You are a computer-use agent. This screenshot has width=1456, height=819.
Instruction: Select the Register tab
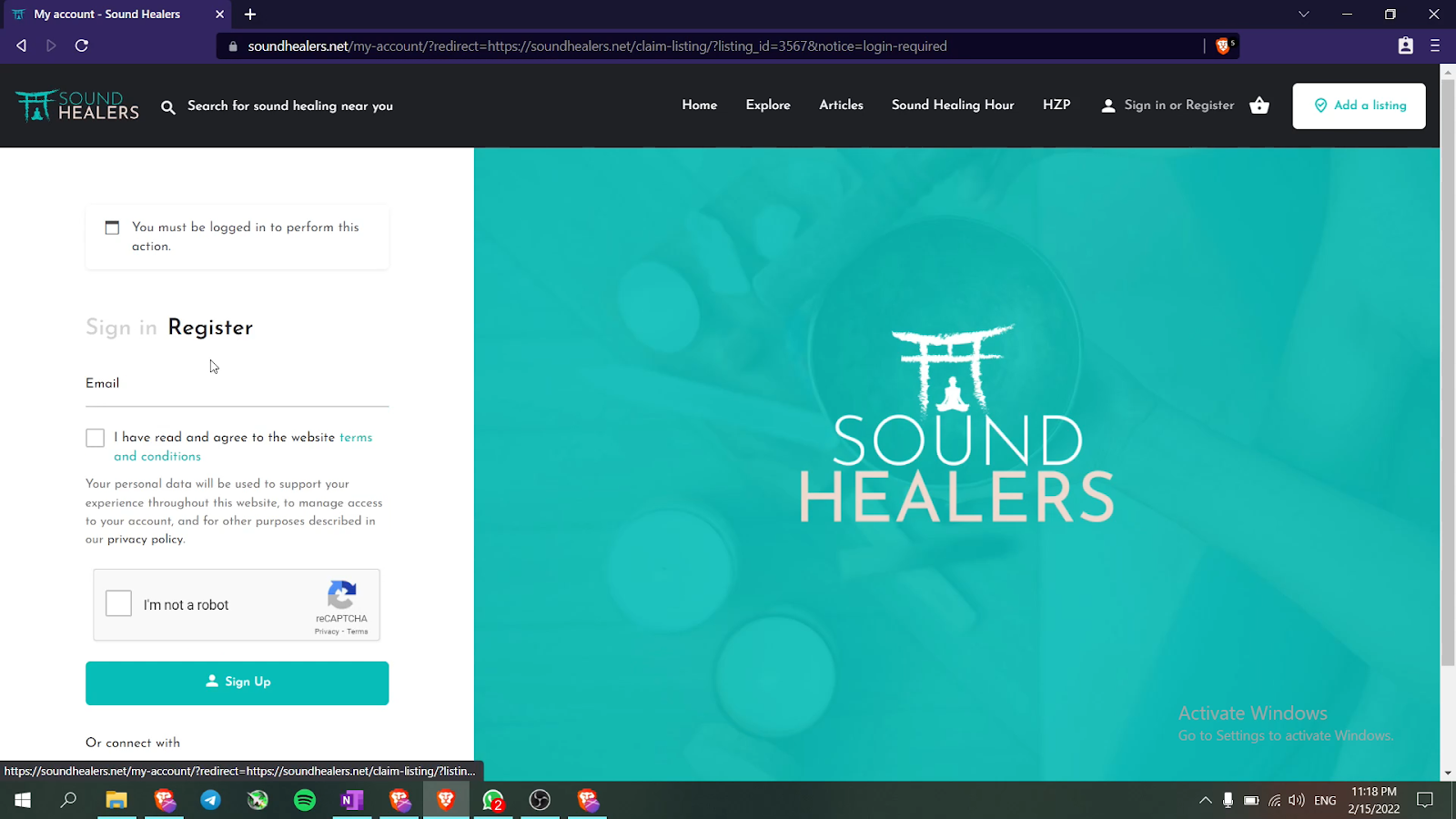(x=210, y=328)
